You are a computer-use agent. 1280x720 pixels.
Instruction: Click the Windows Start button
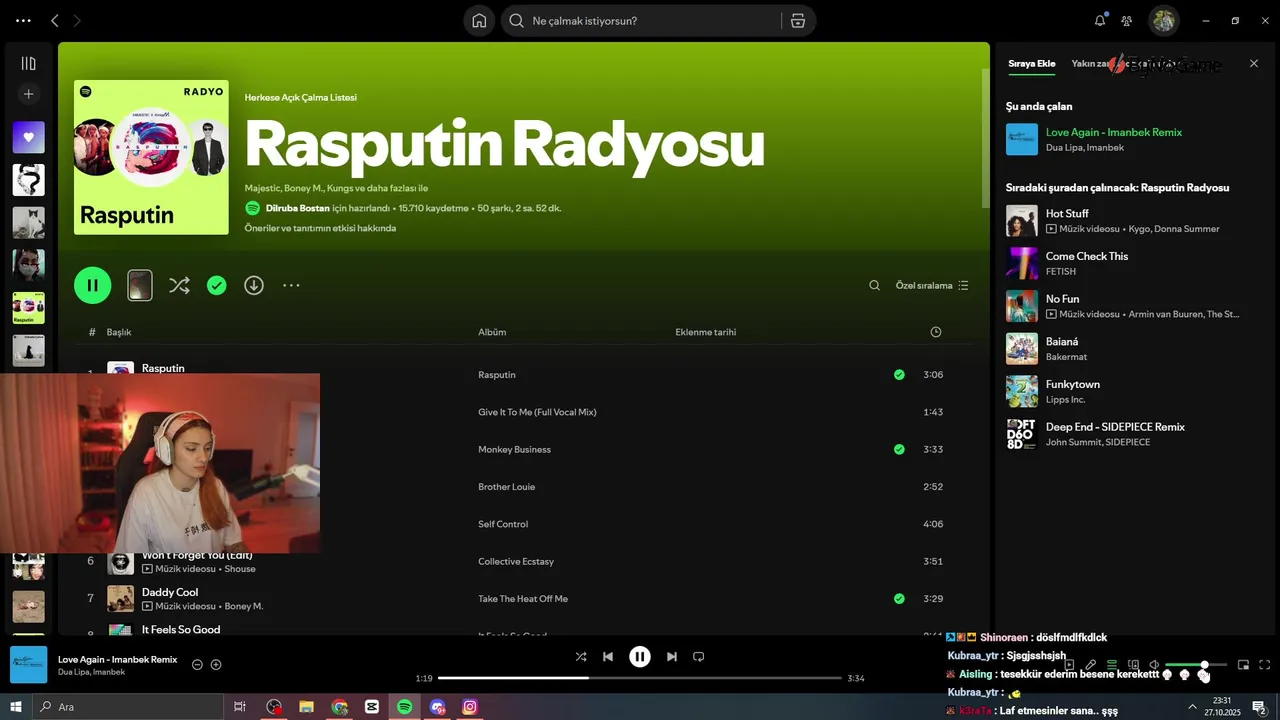click(x=16, y=707)
